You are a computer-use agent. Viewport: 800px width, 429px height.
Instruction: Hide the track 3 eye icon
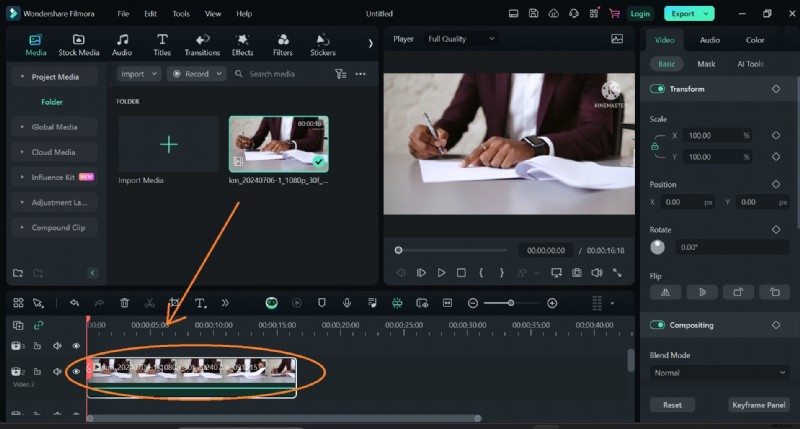(76, 346)
